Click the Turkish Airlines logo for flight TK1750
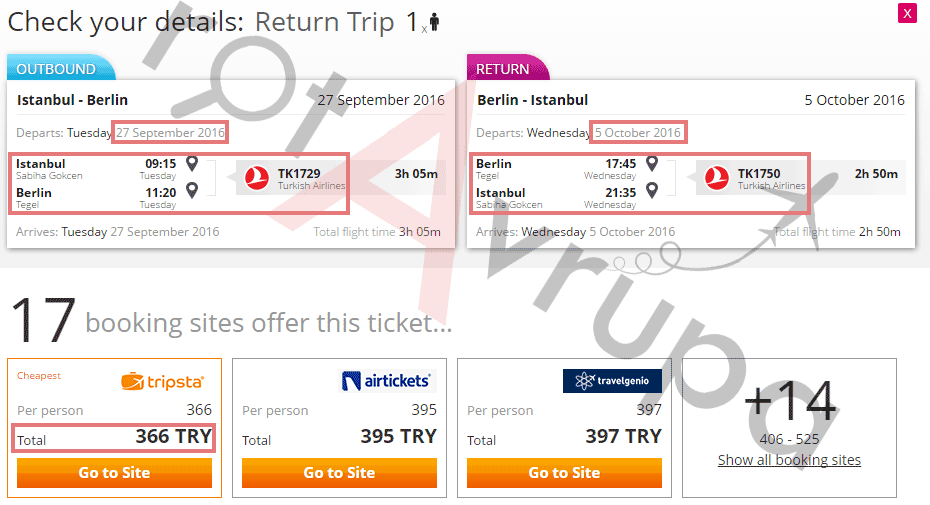Viewport: 930px width, 505px height. click(x=716, y=178)
